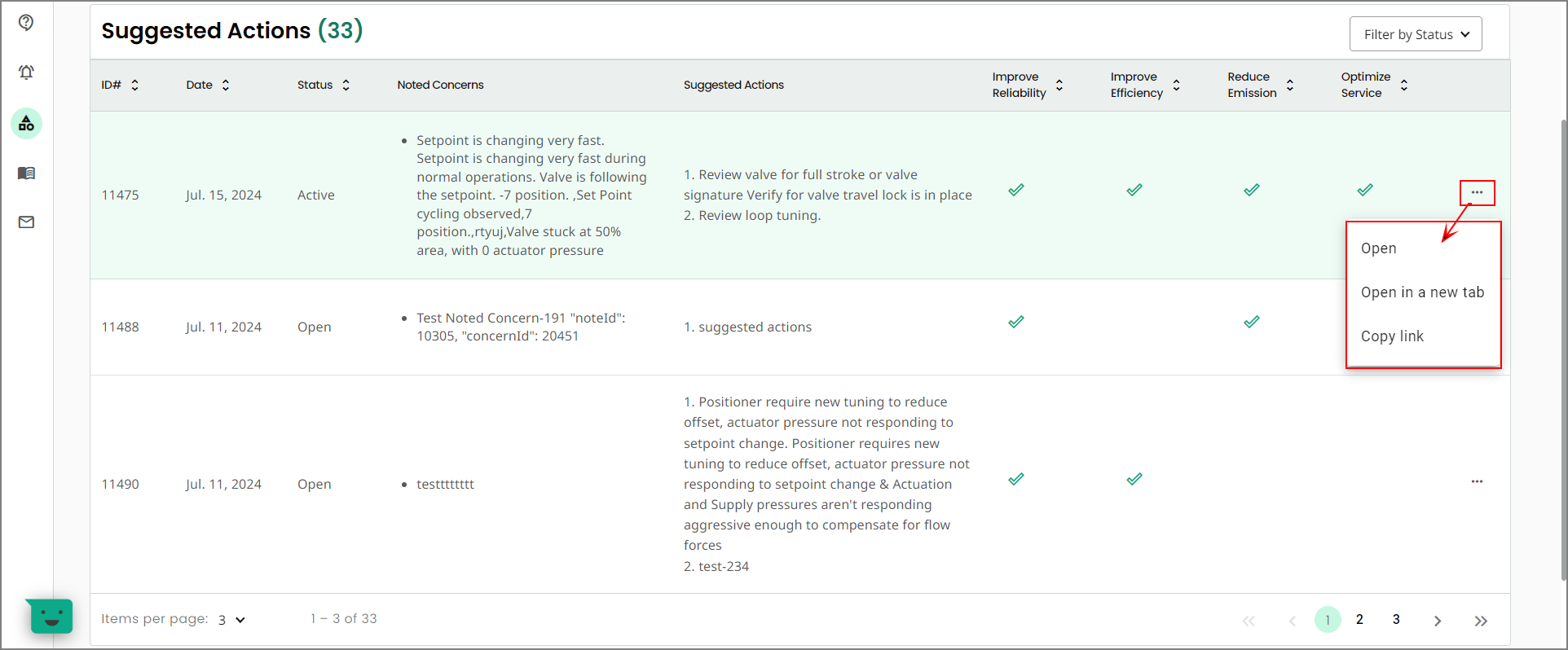Select the highlighted shapes/assets sidebar icon
Screen dimensions: 1568x650
click(x=26, y=123)
